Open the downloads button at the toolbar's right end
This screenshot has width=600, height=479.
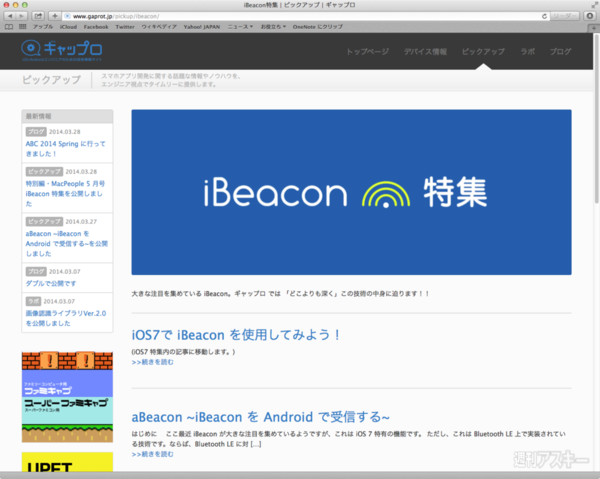point(590,16)
